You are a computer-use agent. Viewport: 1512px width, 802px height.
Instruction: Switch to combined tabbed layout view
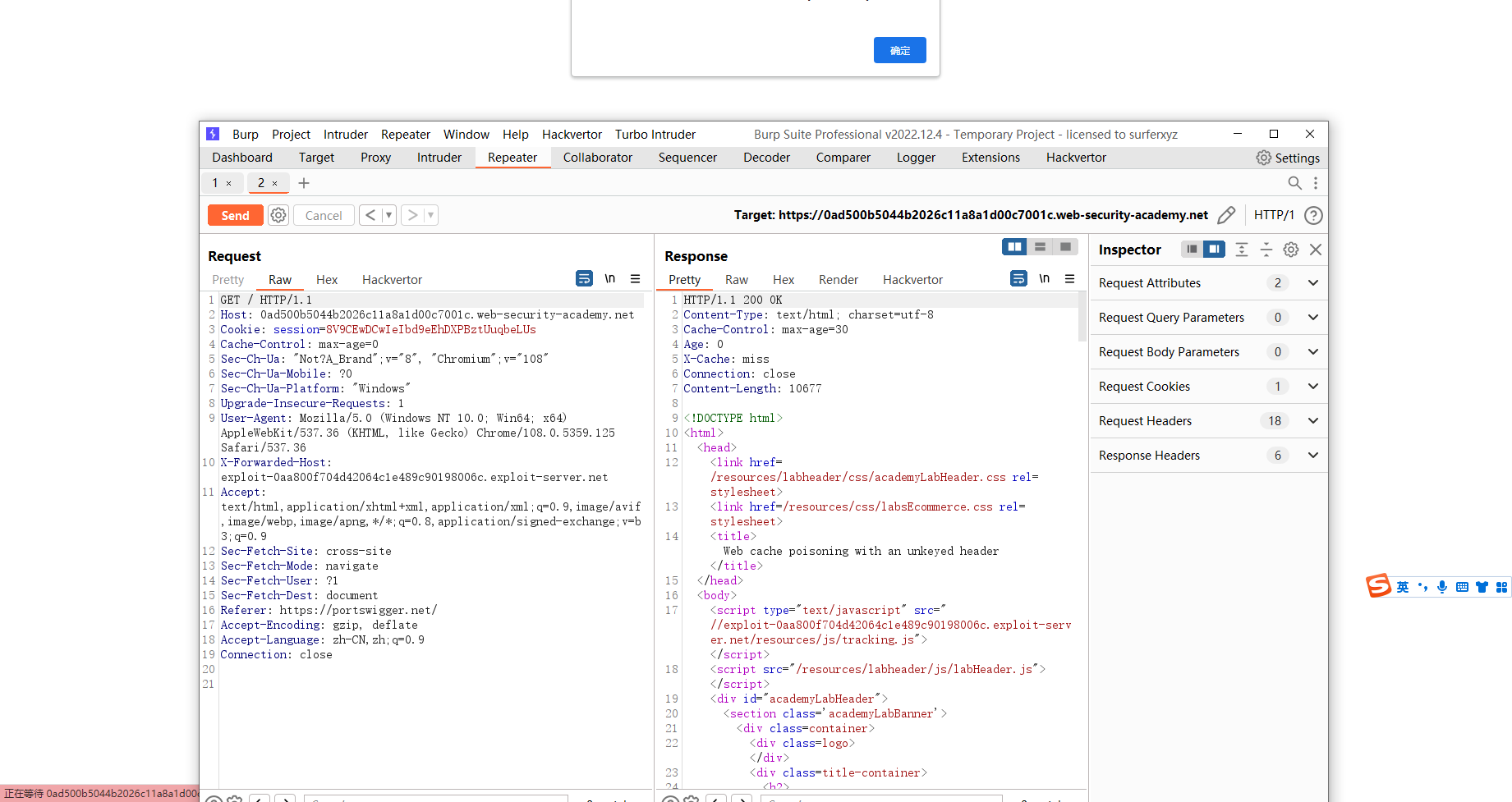click(x=1065, y=247)
